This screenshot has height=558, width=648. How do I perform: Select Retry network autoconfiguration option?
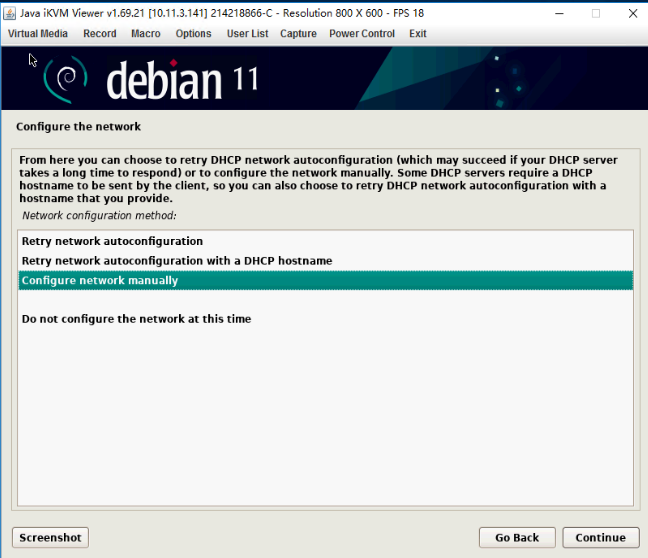[326, 241]
